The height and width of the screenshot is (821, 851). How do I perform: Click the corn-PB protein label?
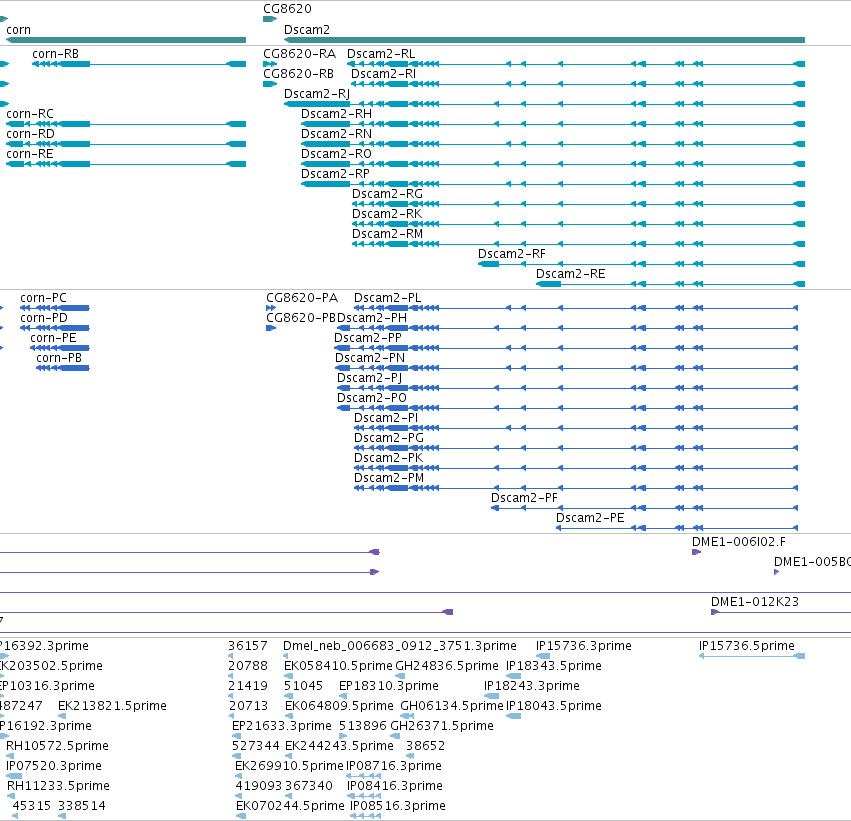[x=59, y=358]
